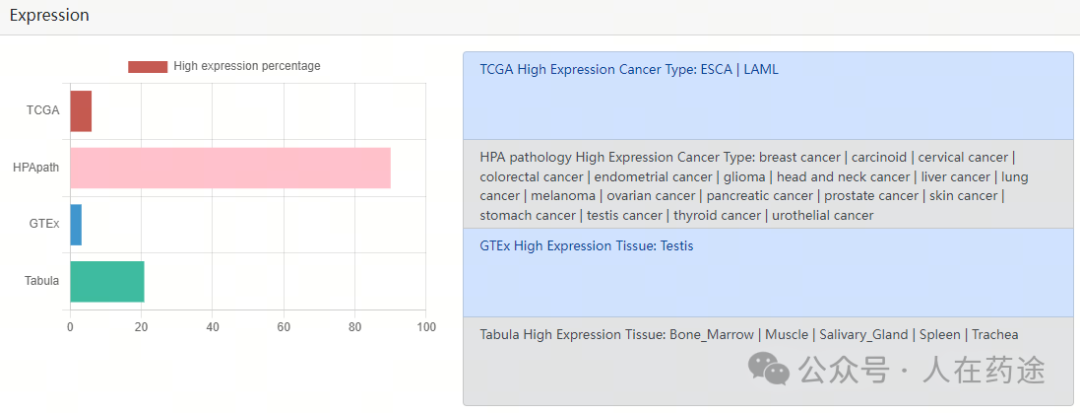Click the HPA pathology High Expression panel
Screen dimensions: 1080x413
[768, 184]
